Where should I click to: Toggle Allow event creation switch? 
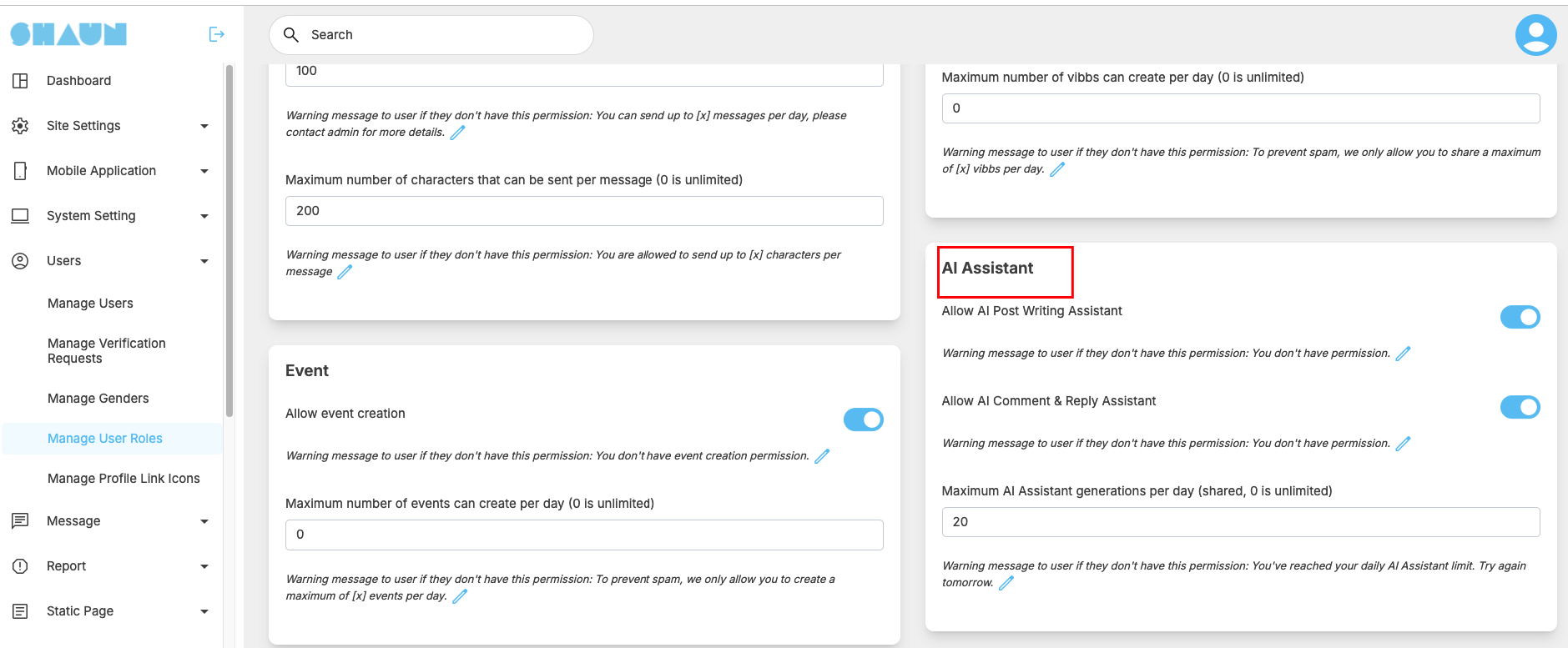click(x=863, y=419)
